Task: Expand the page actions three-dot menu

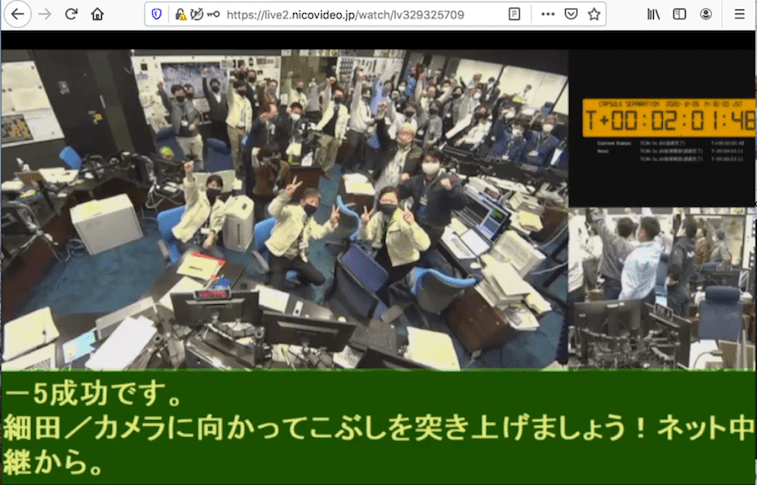Action: tap(548, 14)
